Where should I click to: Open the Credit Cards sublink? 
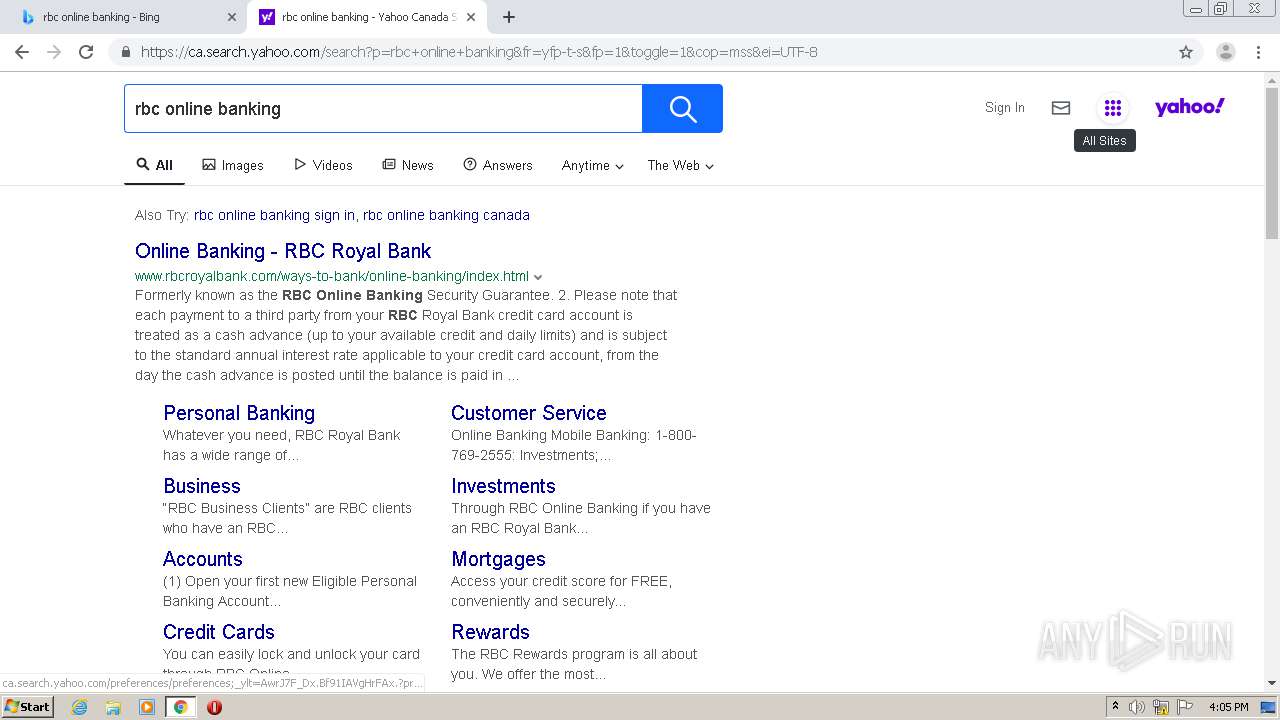219,632
